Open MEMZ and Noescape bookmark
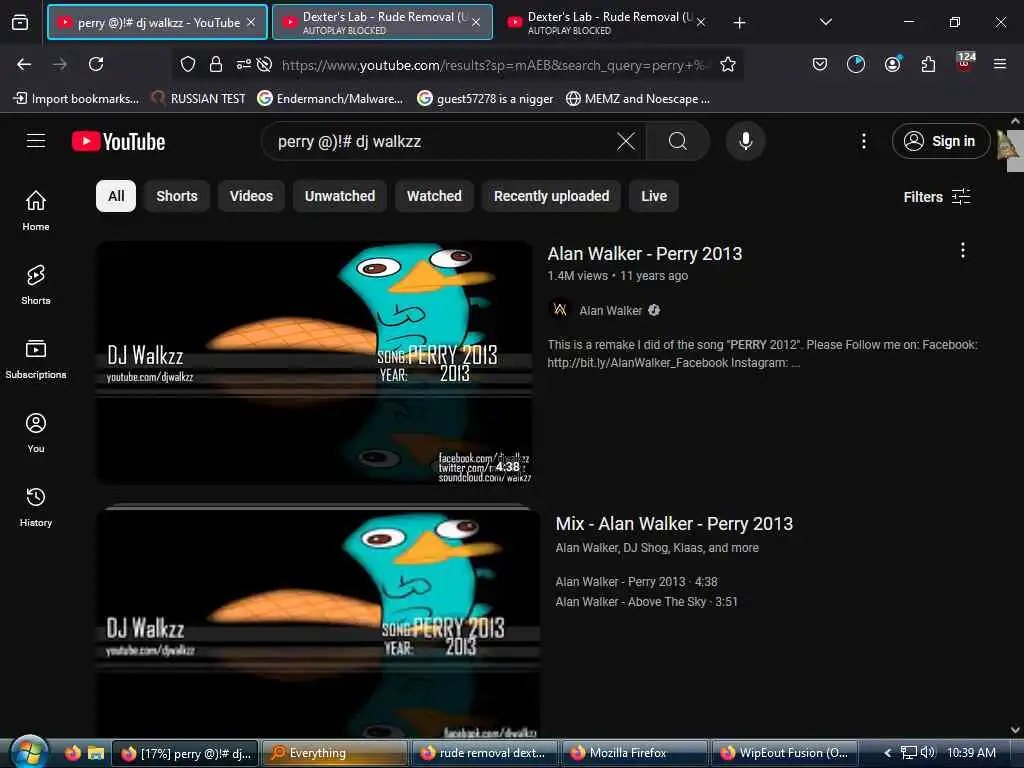The height and width of the screenshot is (768, 1024). coord(638,99)
